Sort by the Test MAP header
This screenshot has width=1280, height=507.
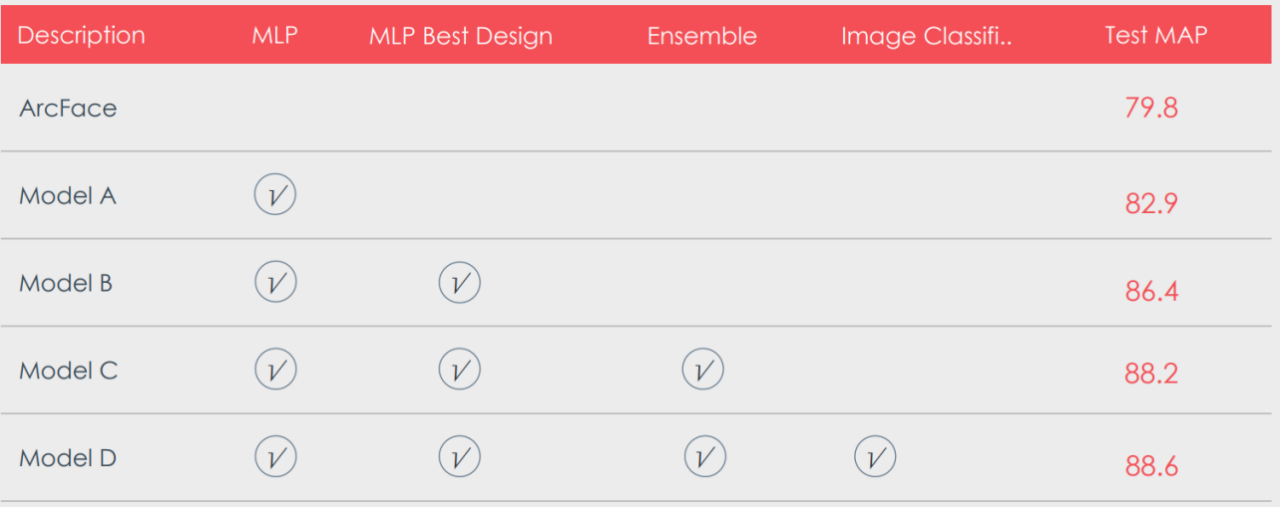[x=1156, y=35]
